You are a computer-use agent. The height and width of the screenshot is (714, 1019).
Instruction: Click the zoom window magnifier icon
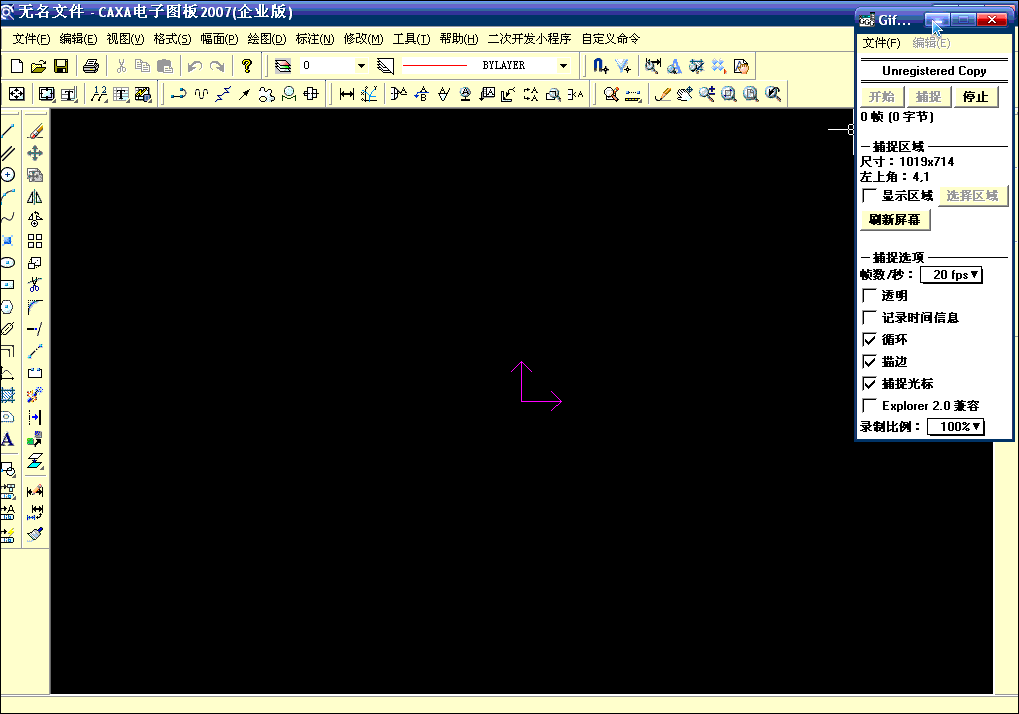(x=729, y=94)
